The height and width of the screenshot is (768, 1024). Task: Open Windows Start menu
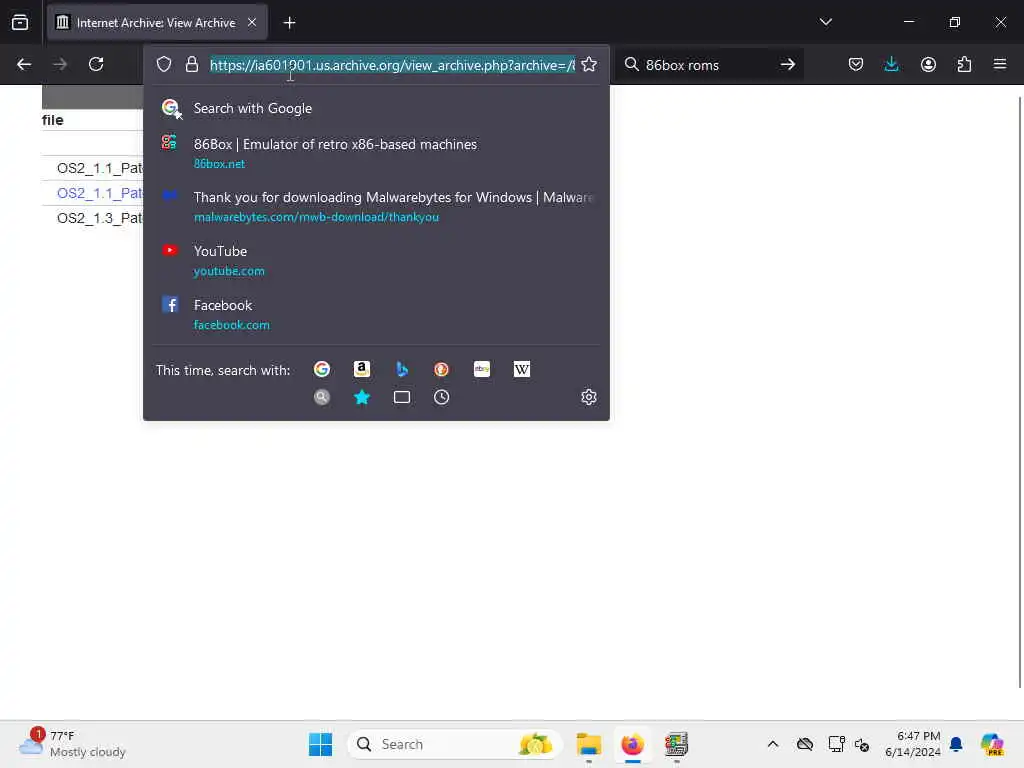tap(320, 744)
